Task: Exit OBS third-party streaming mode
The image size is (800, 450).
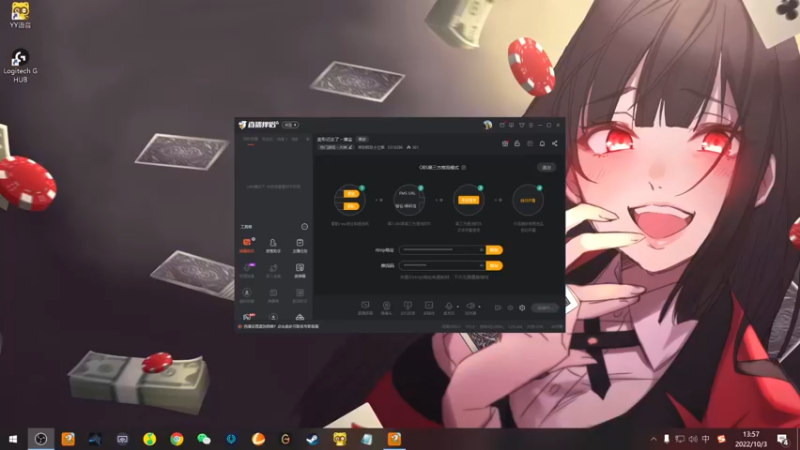Action: point(546,167)
